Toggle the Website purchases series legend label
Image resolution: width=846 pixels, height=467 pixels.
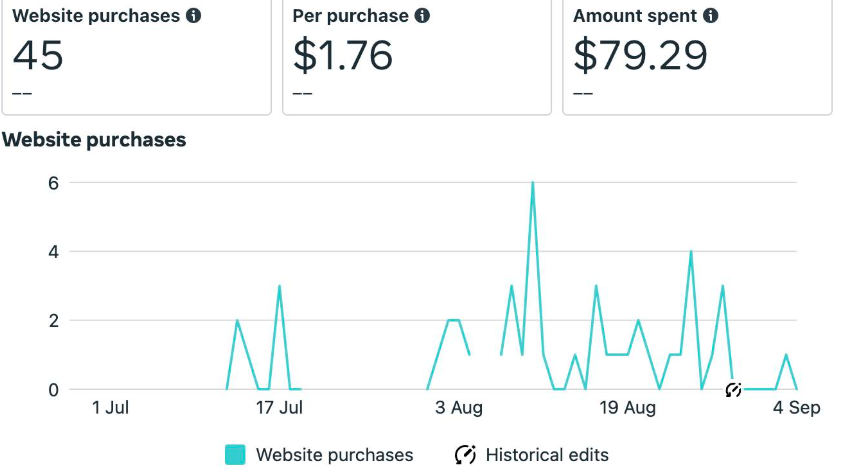pyautogui.click(x=334, y=455)
